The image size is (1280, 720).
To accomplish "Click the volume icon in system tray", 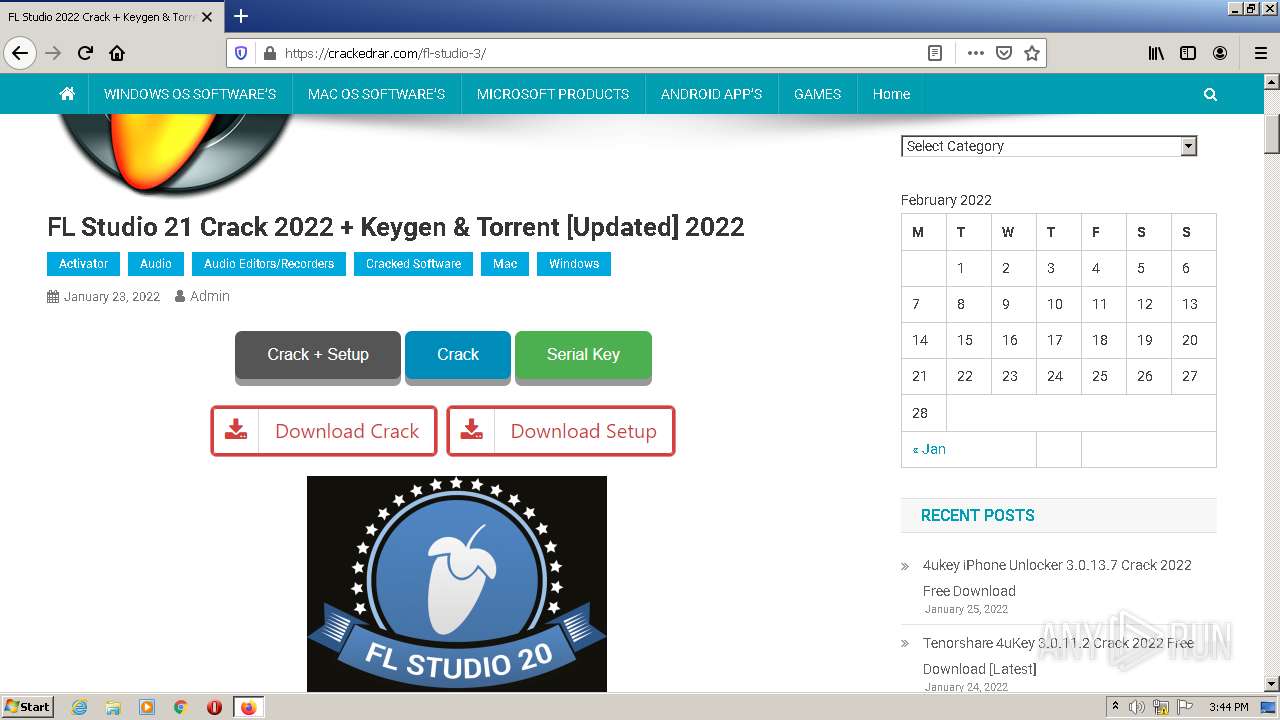I will (x=1137, y=707).
